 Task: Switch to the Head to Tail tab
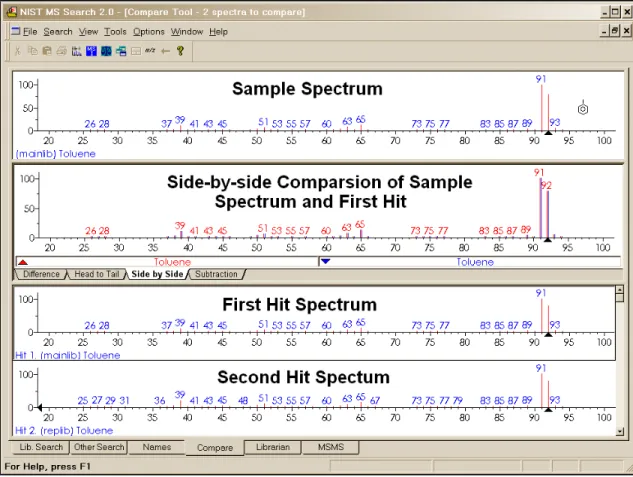(x=97, y=274)
